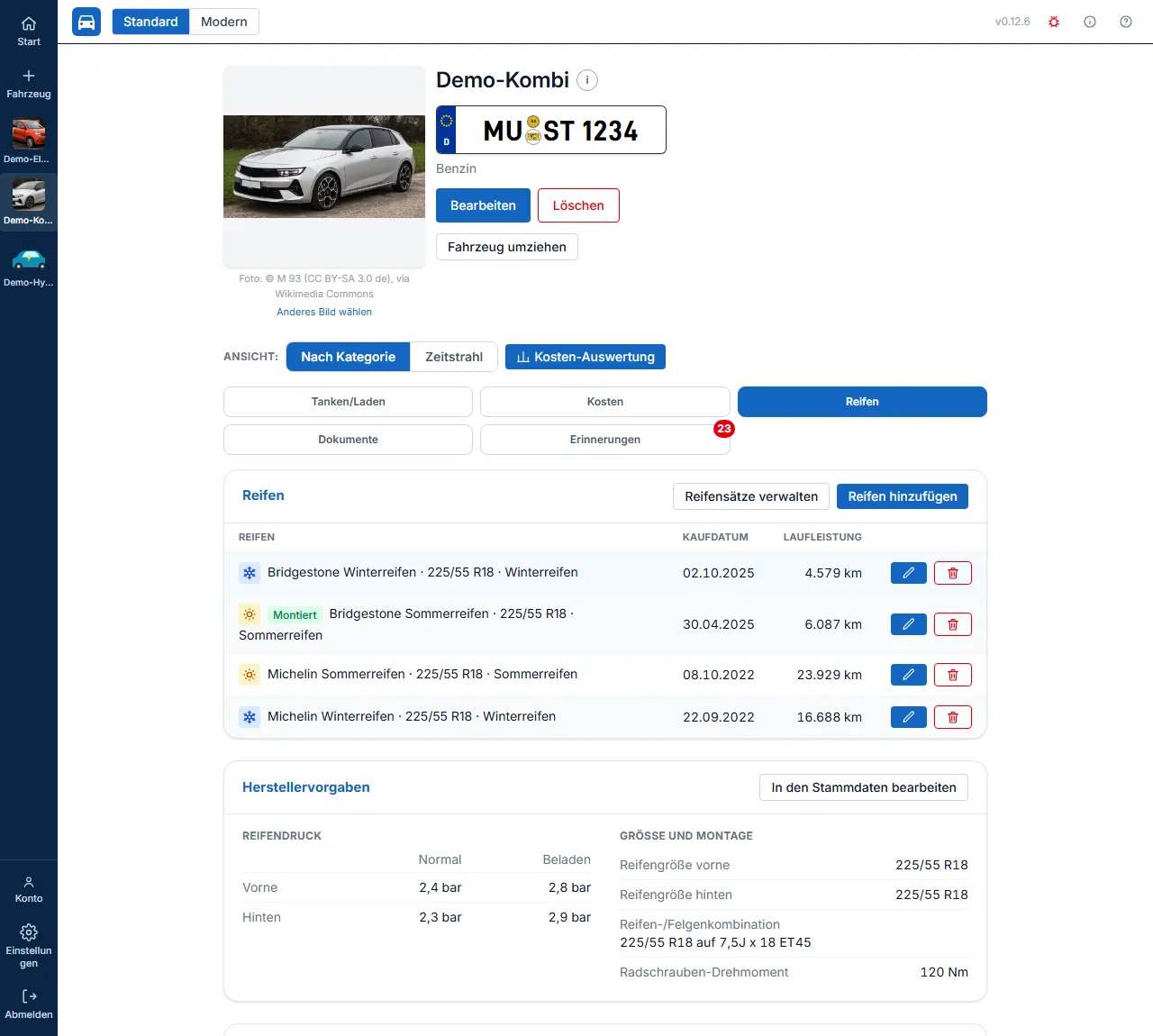Open Konto account icon
Viewport: 1153px width, 1036px height.
pos(29,889)
